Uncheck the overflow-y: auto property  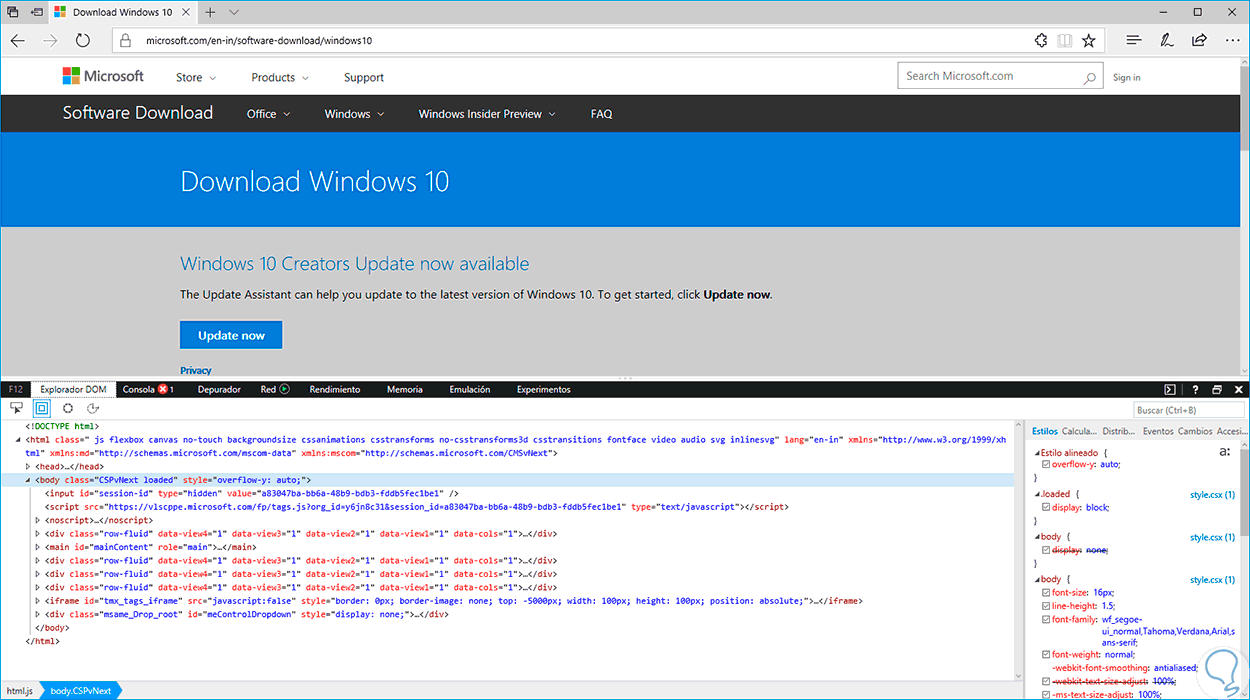[x=1046, y=465]
